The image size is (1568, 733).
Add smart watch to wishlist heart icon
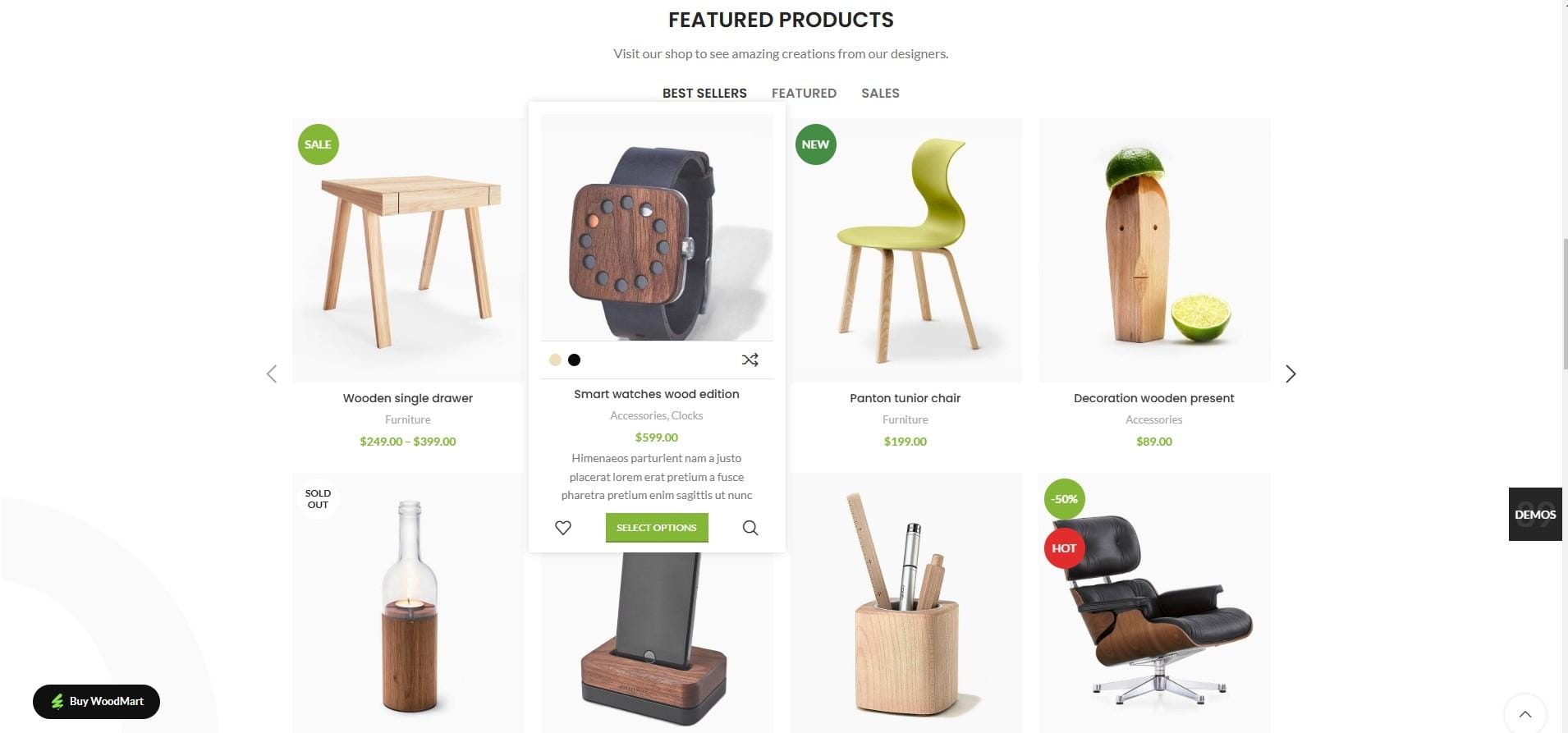pyautogui.click(x=563, y=528)
